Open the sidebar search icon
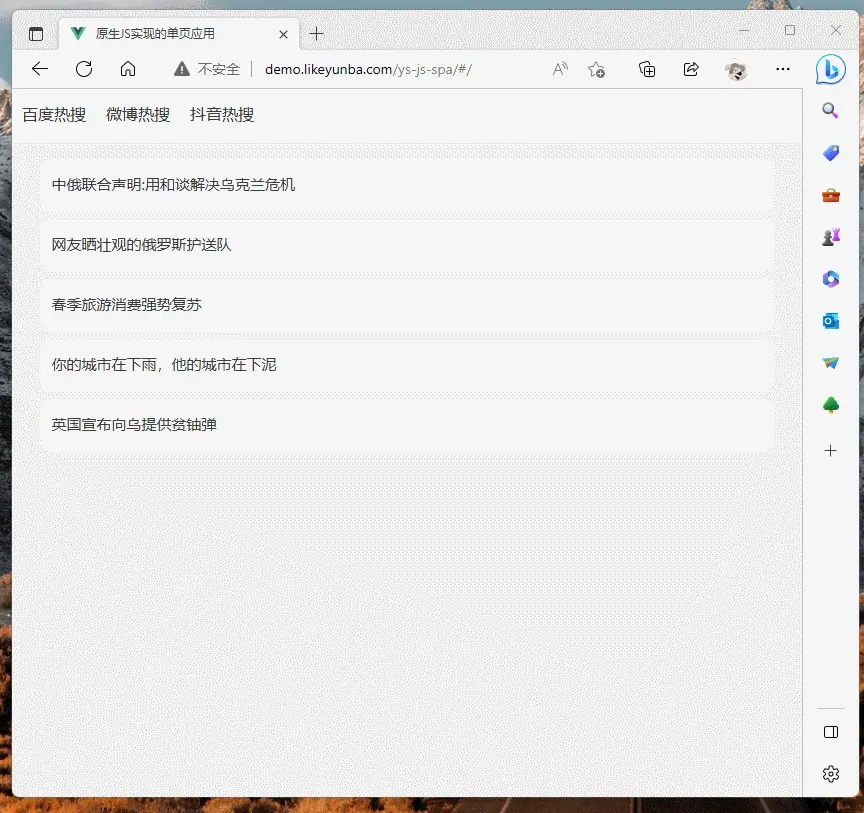Viewport: 864px width, 813px height. pyautogui.click(x=830, y=111)
